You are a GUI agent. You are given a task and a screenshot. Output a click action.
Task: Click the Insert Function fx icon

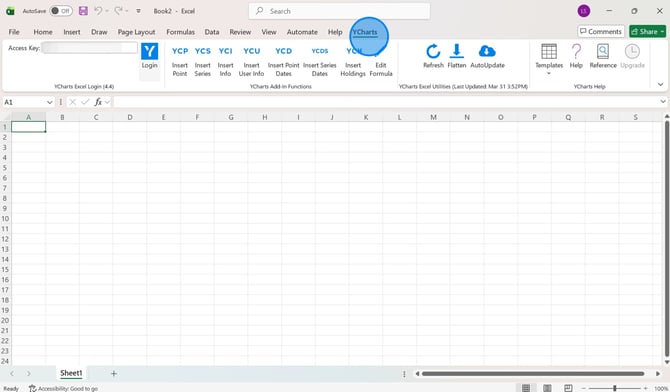(x=98, y=102)
